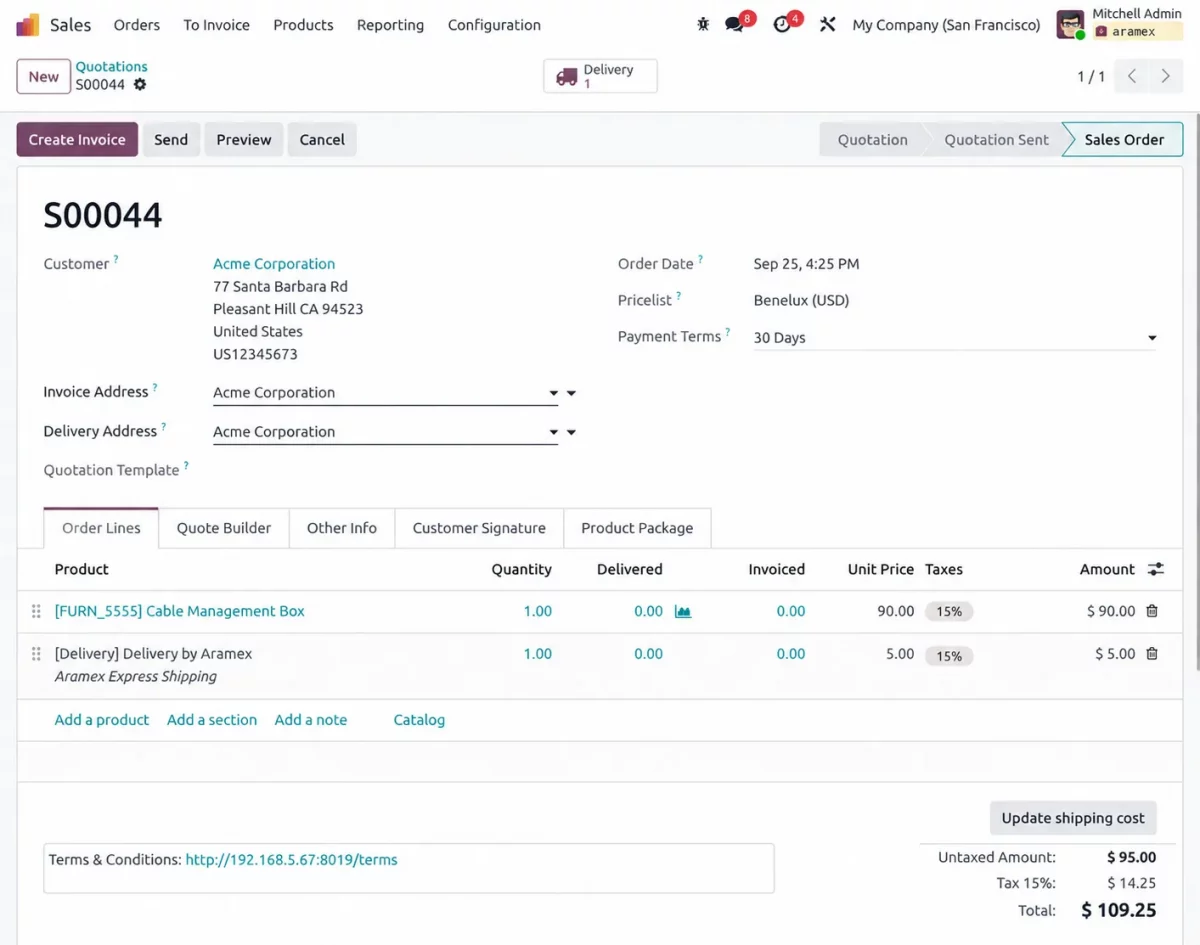Click Mitchell Admin avatar

pyautogui.click(x=1070, y=25)
